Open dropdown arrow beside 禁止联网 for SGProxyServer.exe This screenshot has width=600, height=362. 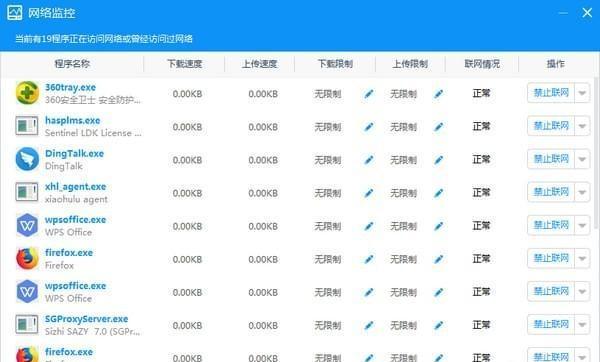pyautogui.click(x=582, y=324)
